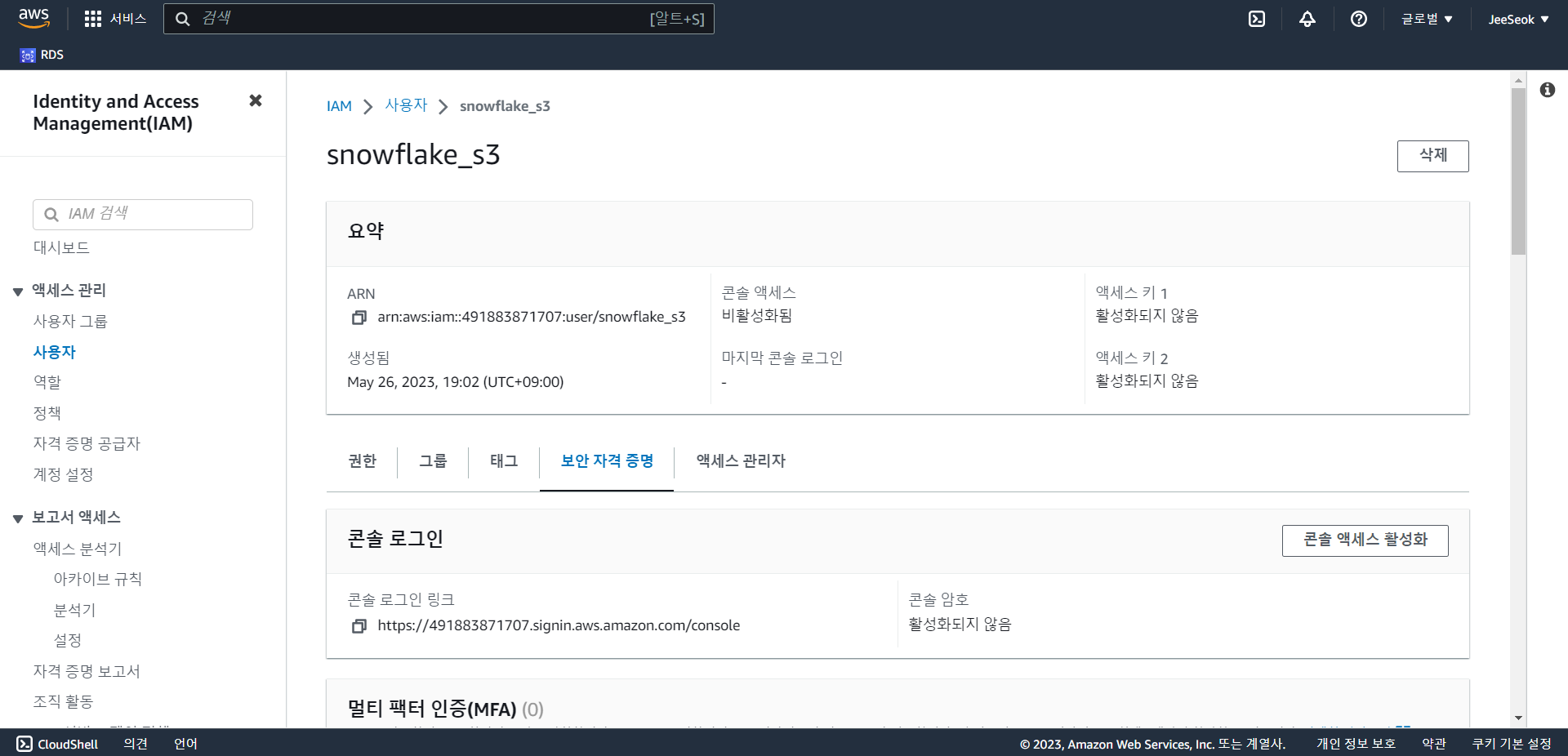Image resolution: width=1568 pixels, height=756 pixels.
Task: Open 쿠키 기본 설정 footer link
Action: pos(1512,744)
